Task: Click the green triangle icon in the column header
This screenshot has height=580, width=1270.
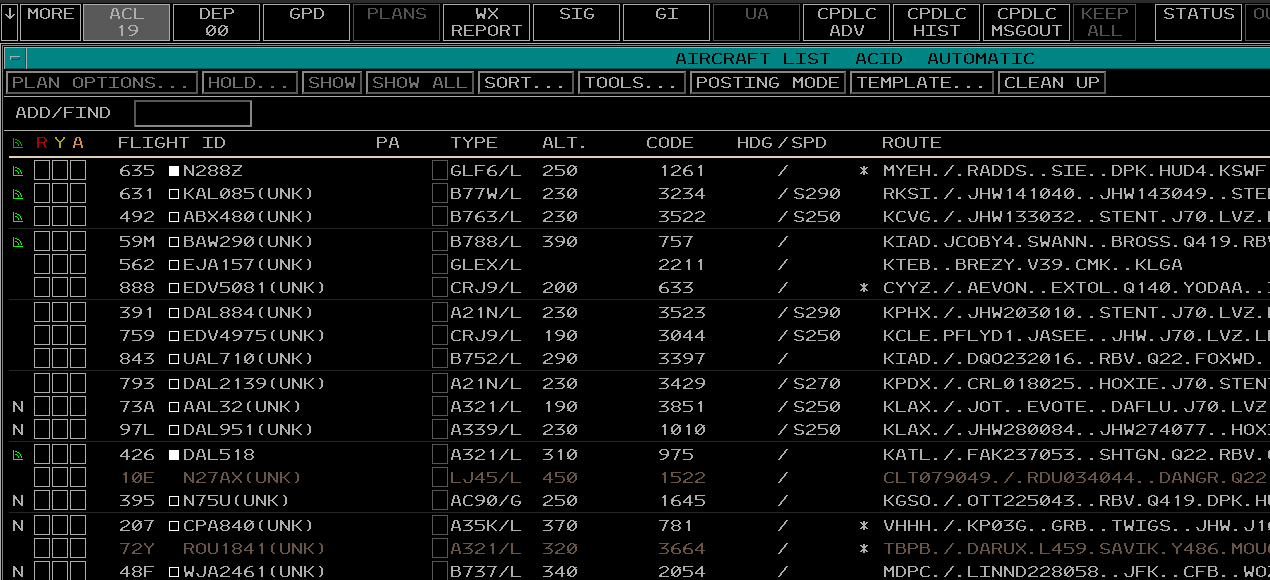Action: point(17,143)
